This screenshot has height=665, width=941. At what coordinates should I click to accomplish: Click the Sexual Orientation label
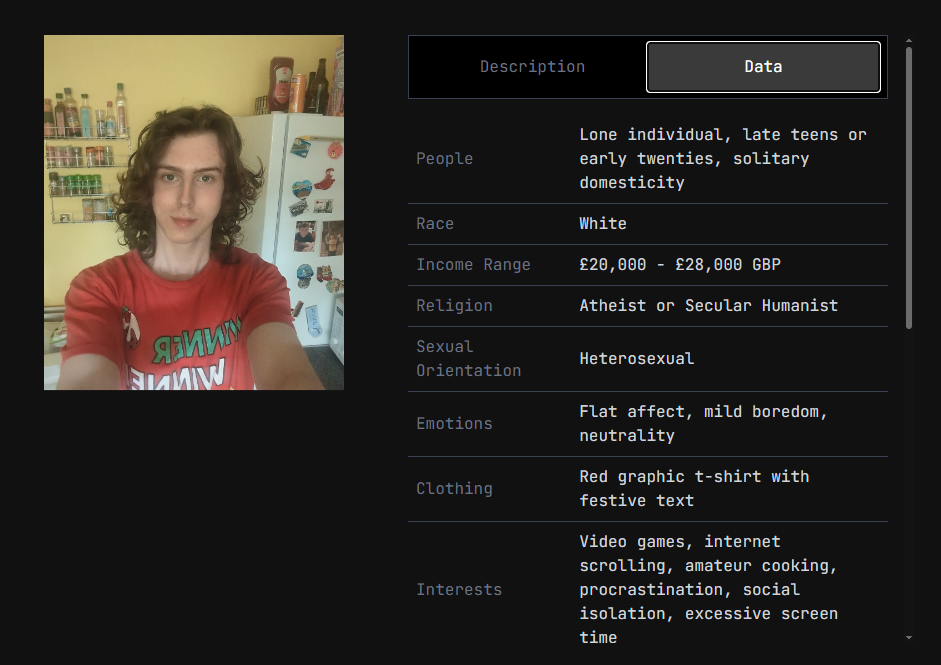click(469, 358)
